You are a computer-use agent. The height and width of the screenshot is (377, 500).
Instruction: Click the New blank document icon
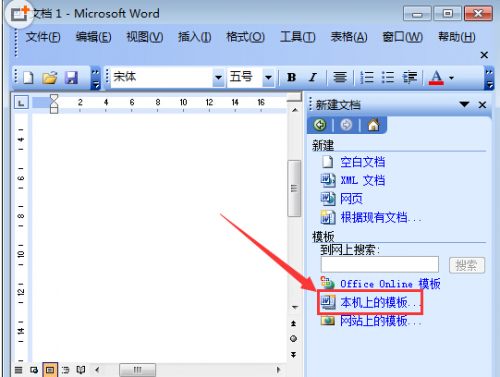[28, 77]
